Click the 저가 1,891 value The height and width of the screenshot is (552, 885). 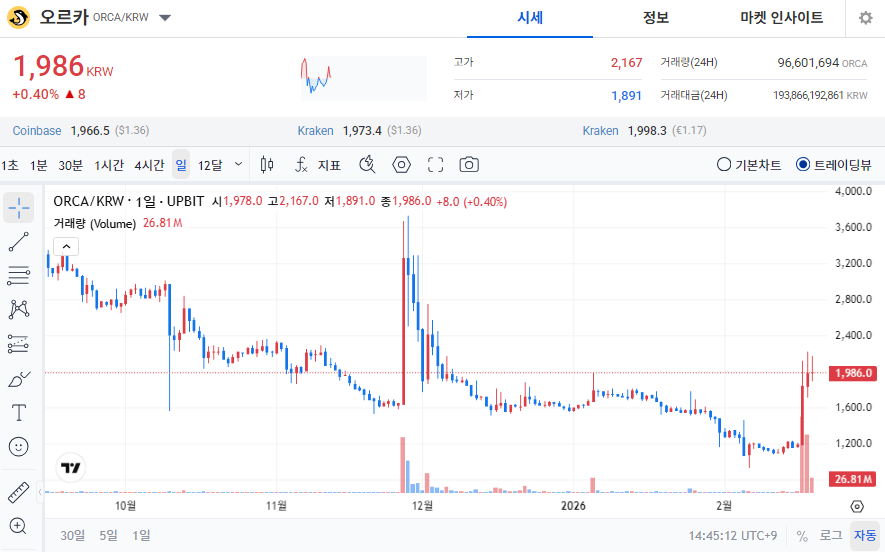pos(626,96)
